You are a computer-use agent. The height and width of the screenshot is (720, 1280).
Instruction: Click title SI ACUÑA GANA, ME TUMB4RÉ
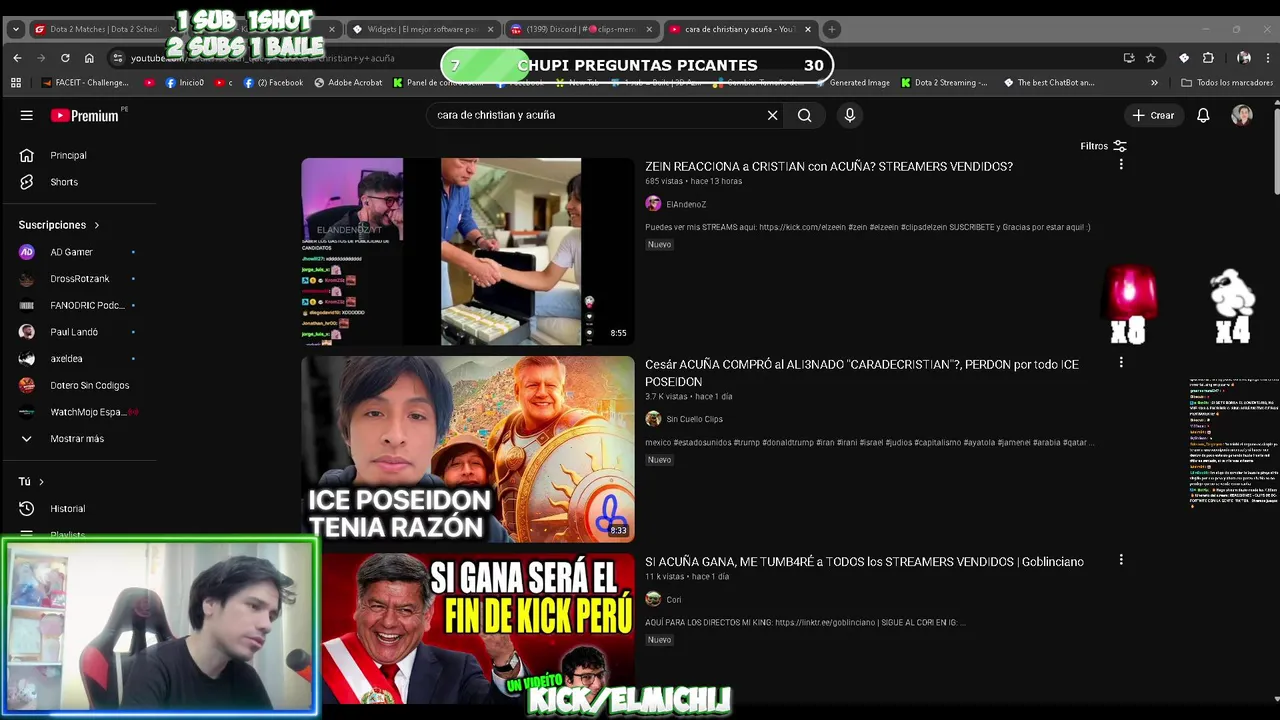(x=864, y=562)
